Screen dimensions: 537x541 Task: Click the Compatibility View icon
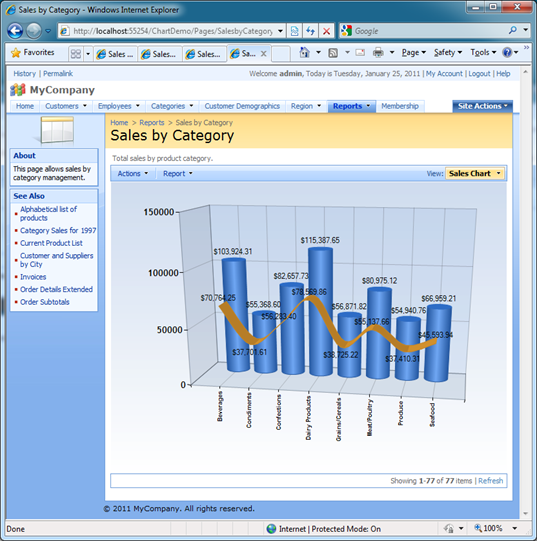pos(294,31)
